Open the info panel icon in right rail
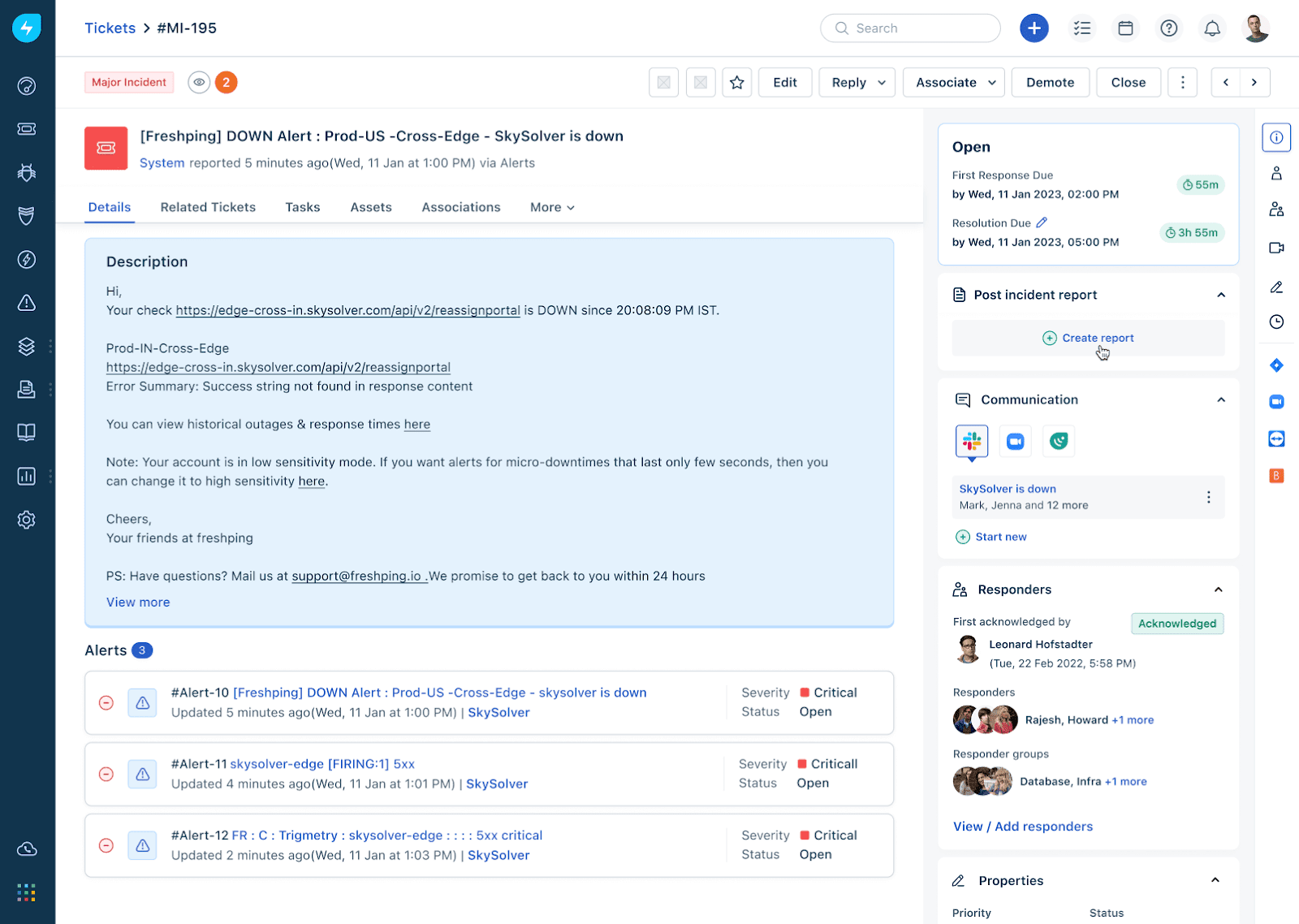 [x=1276, y=137]
